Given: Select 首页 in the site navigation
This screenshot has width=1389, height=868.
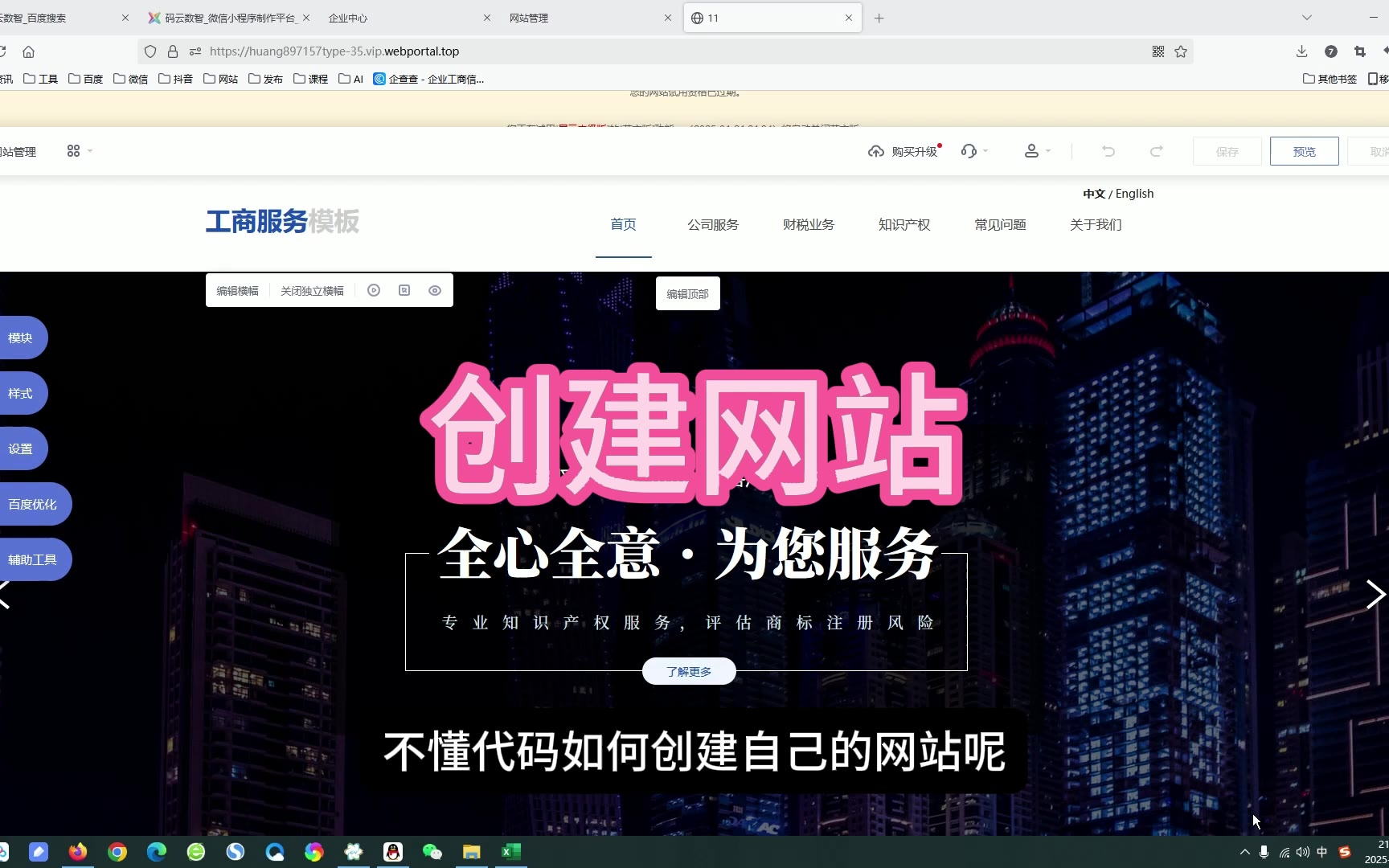Looking at the screenshot, I should [x=624, y=224].
